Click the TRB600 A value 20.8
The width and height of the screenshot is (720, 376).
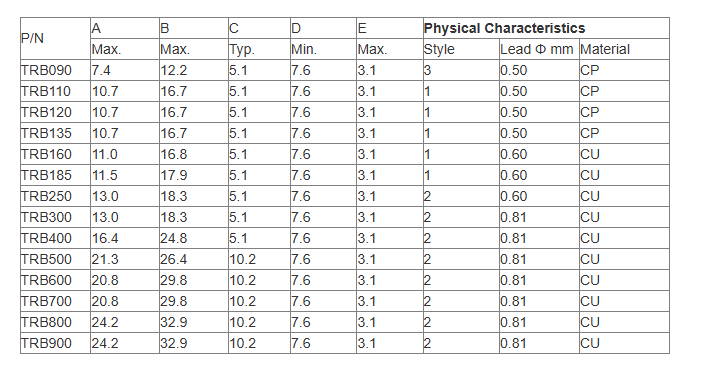(x=124, y=281)
